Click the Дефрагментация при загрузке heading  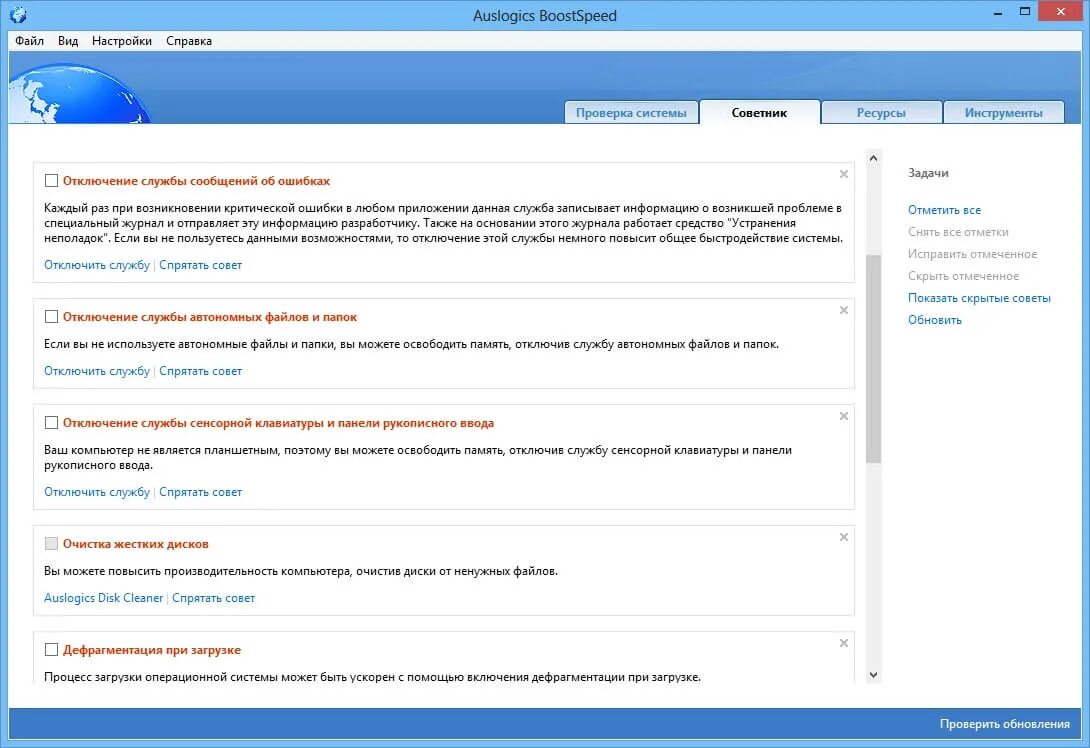tap(152, 650)
